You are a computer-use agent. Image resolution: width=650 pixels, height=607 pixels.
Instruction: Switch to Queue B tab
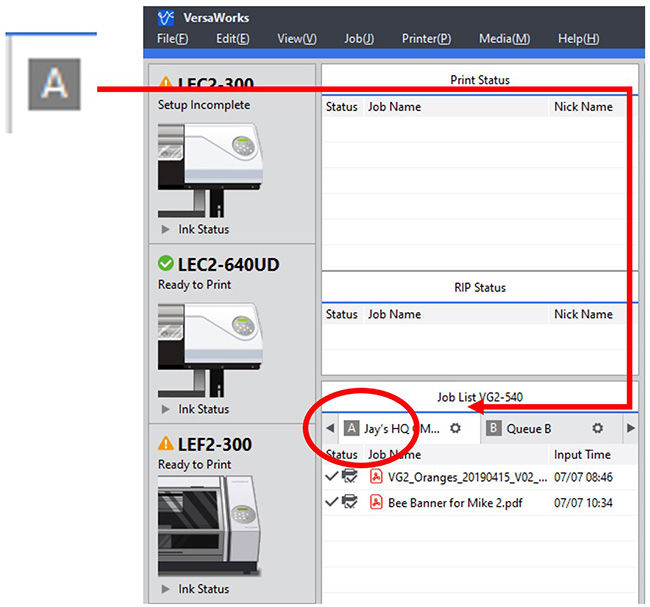pyautogui.click(x=551, y=428)
